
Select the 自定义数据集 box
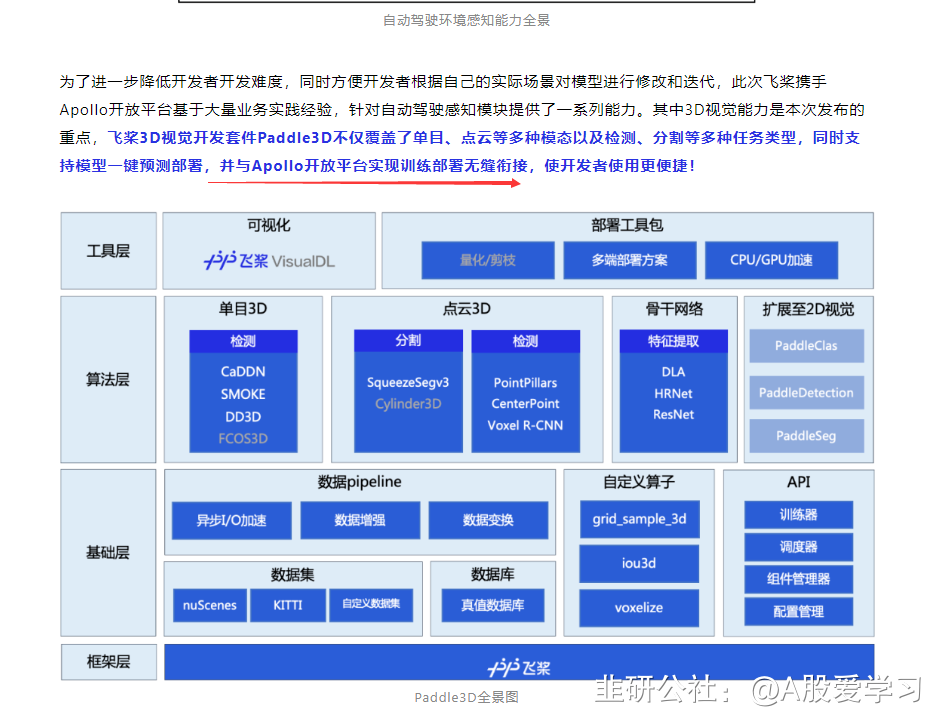click(x=371, y=604)
